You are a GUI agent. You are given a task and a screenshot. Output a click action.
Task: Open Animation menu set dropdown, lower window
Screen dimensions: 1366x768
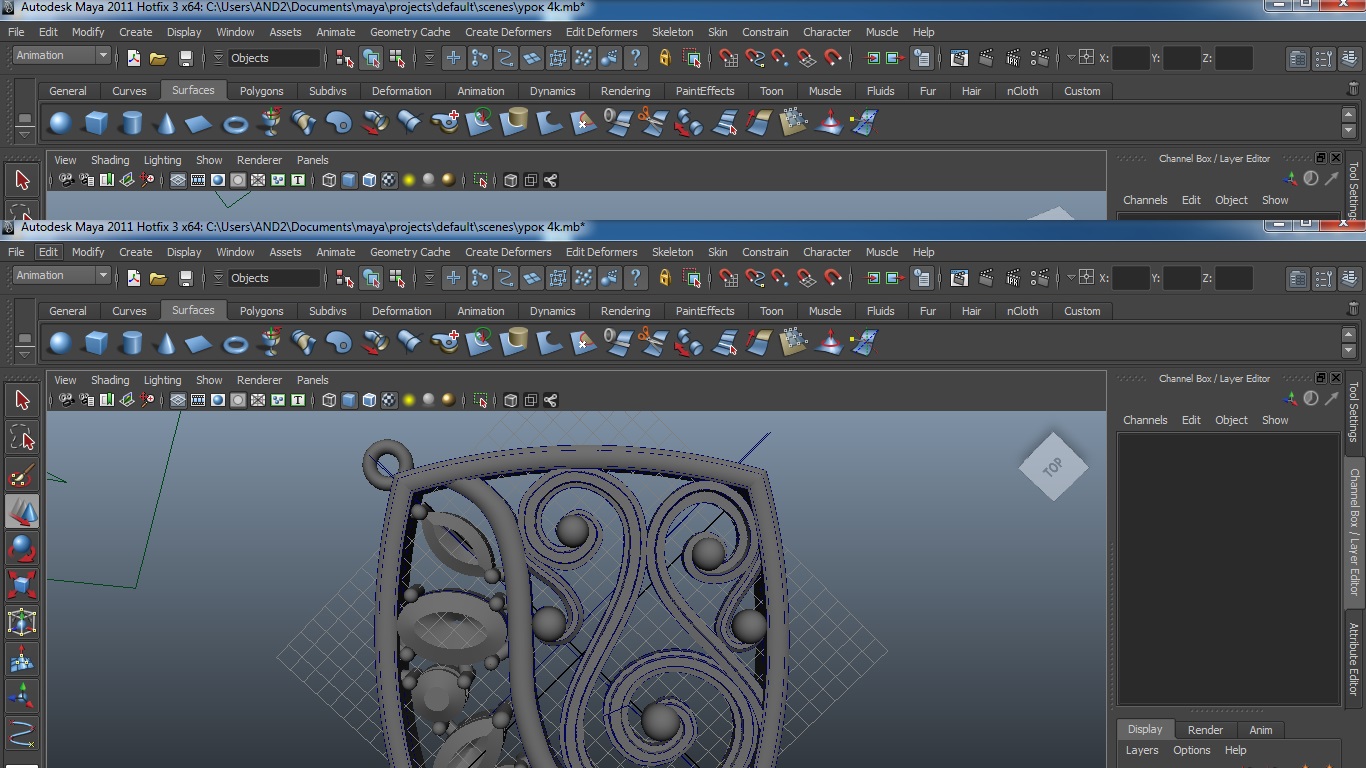61,275
